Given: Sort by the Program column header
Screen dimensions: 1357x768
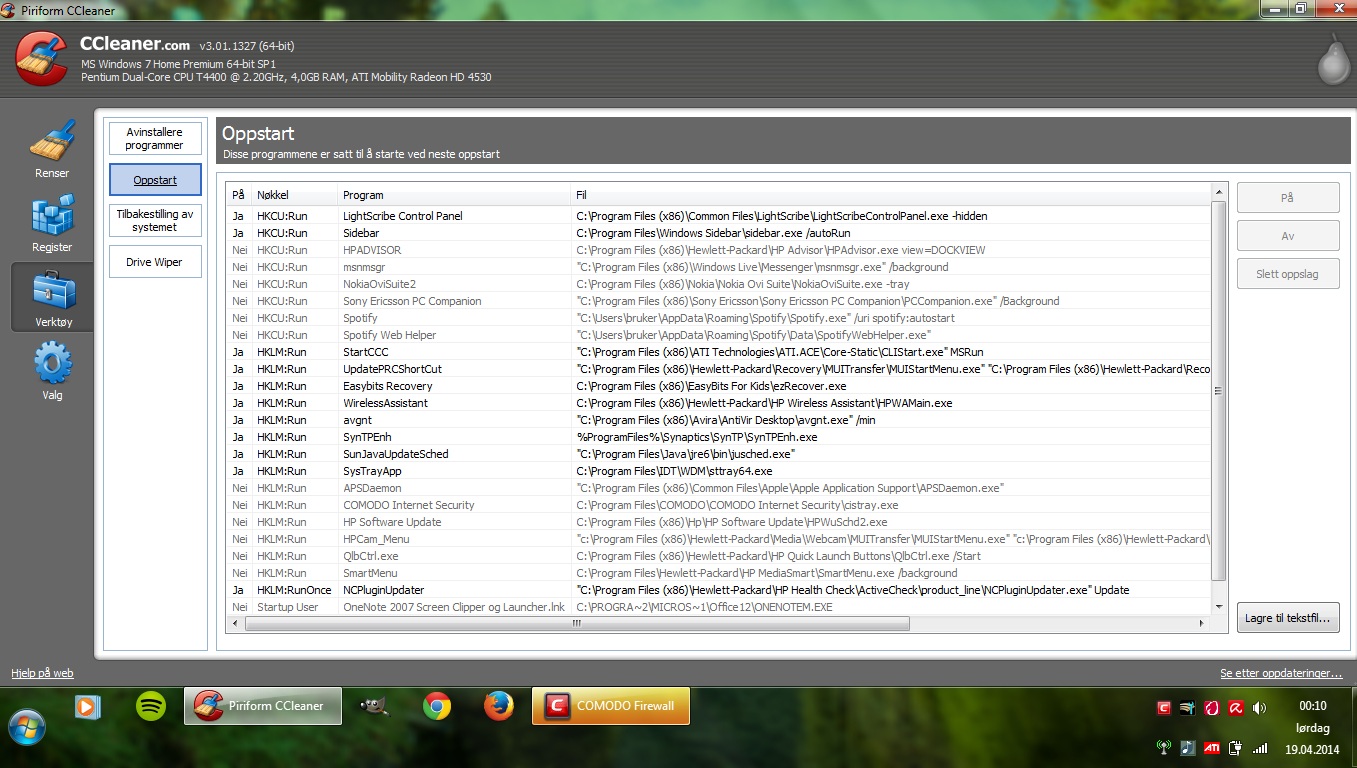Looking at the screenshot, I should coord(454,195).
